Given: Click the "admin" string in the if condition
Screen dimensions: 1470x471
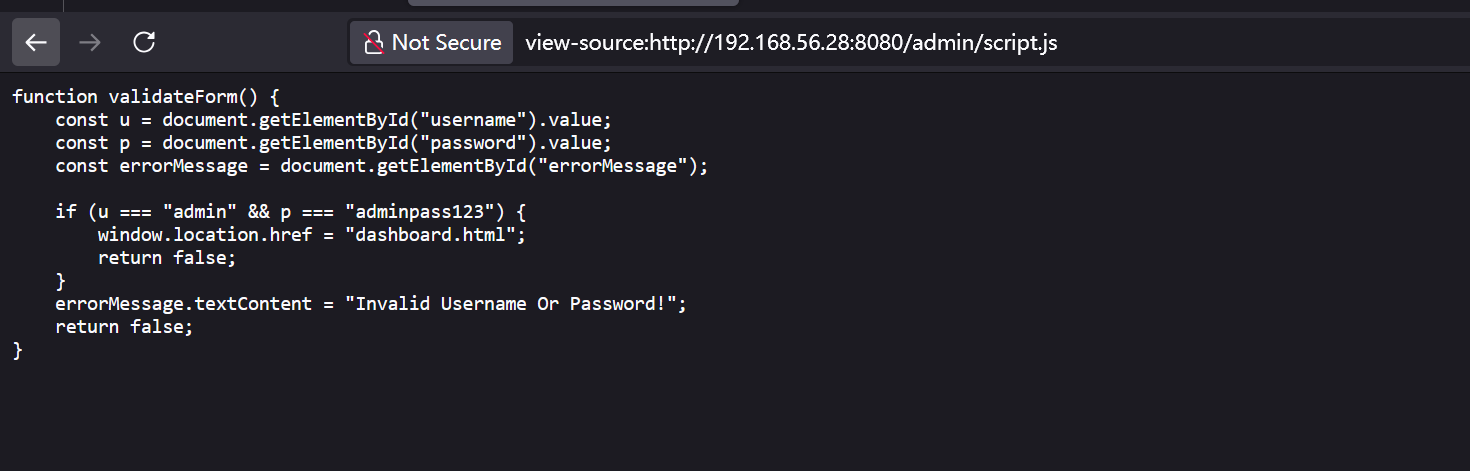Looking at the screenshot, I should pos(200,211).
